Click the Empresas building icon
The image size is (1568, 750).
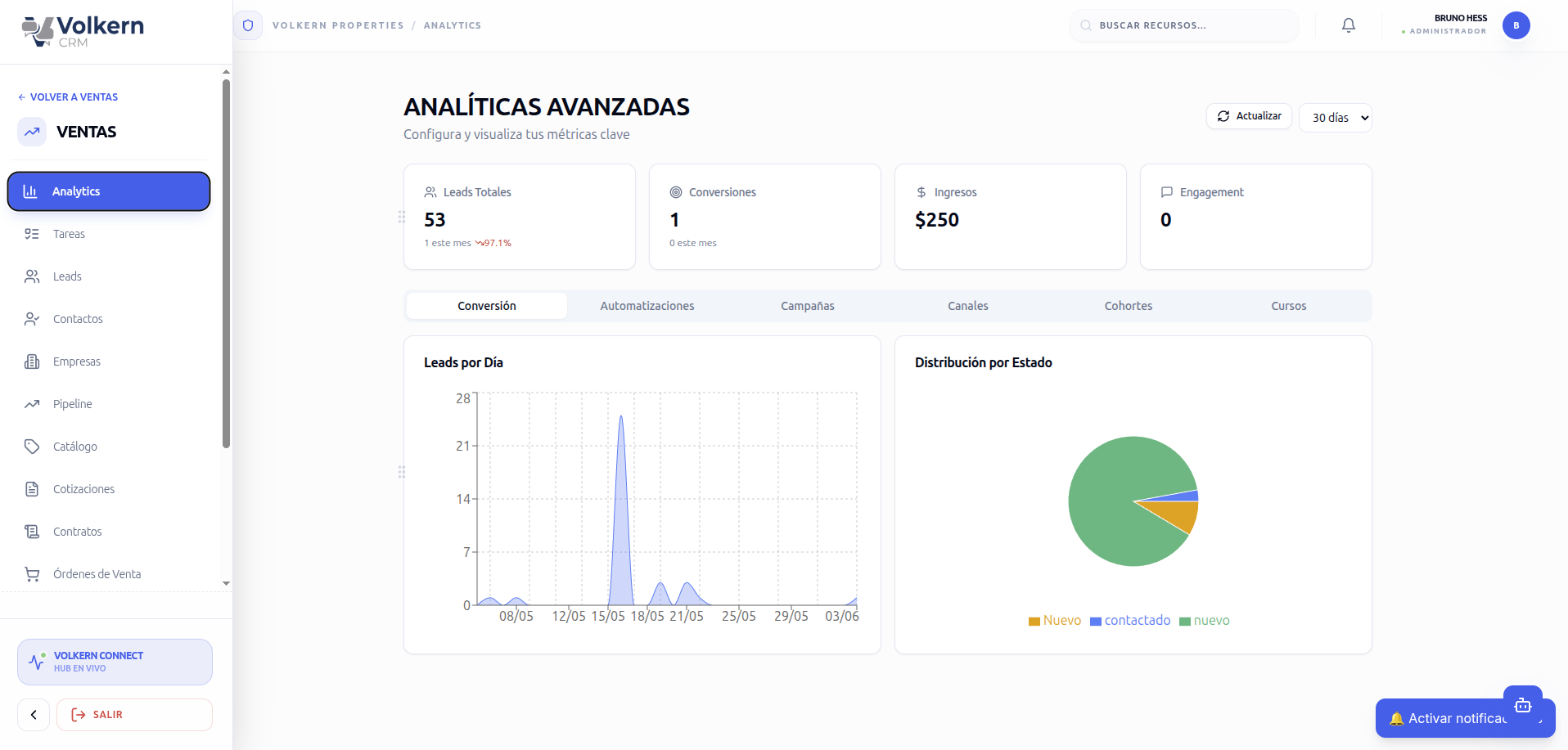coord(32,362)
